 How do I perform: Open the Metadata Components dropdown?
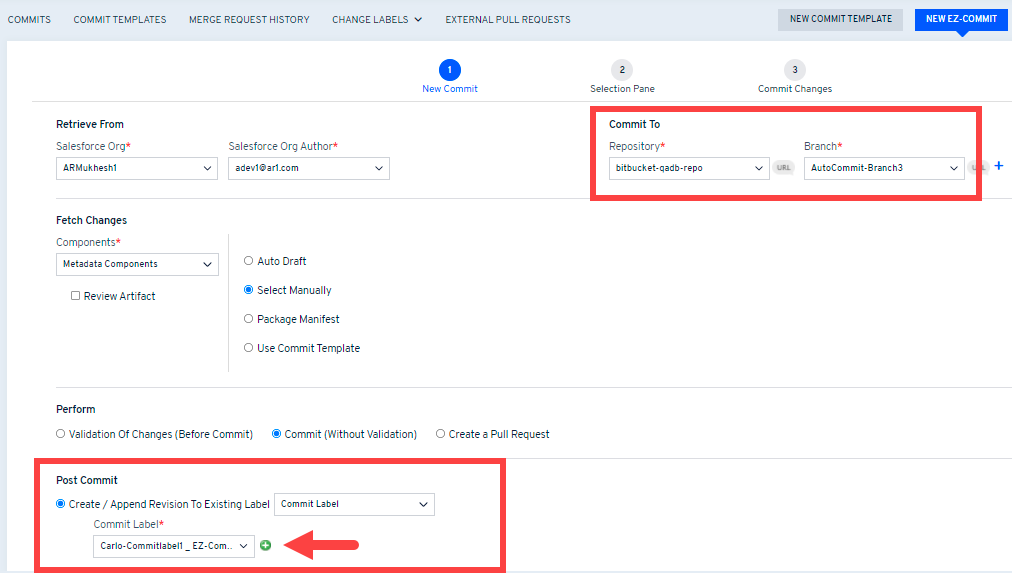137,264
